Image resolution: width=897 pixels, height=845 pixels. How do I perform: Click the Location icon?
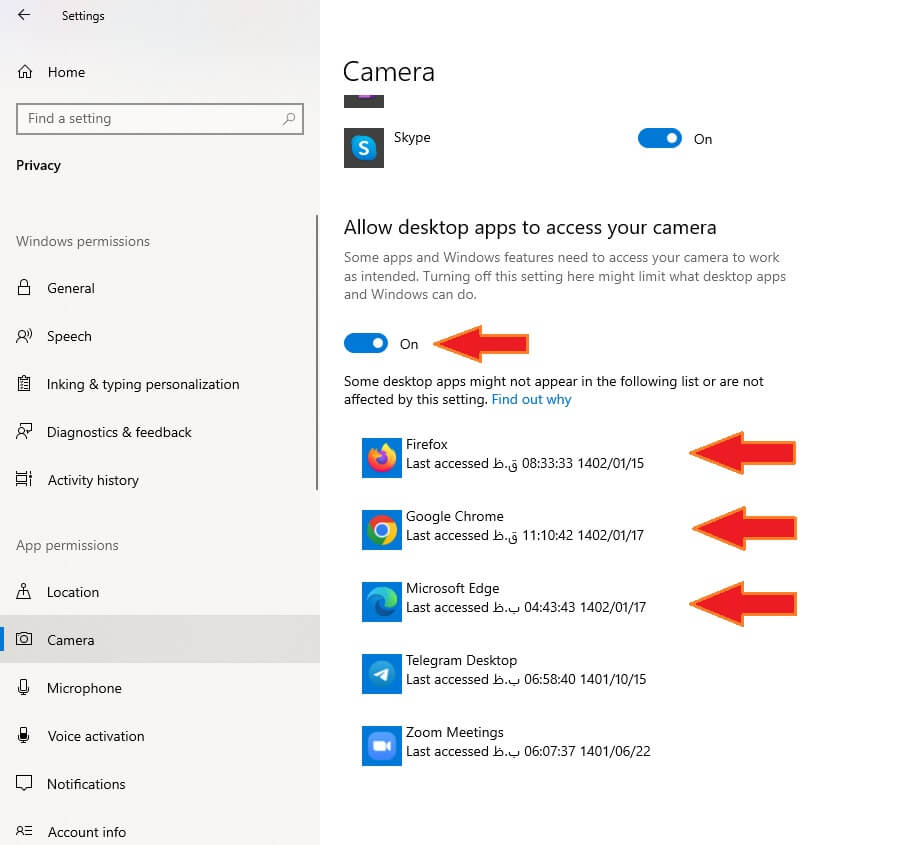click(x=24, y=591)
